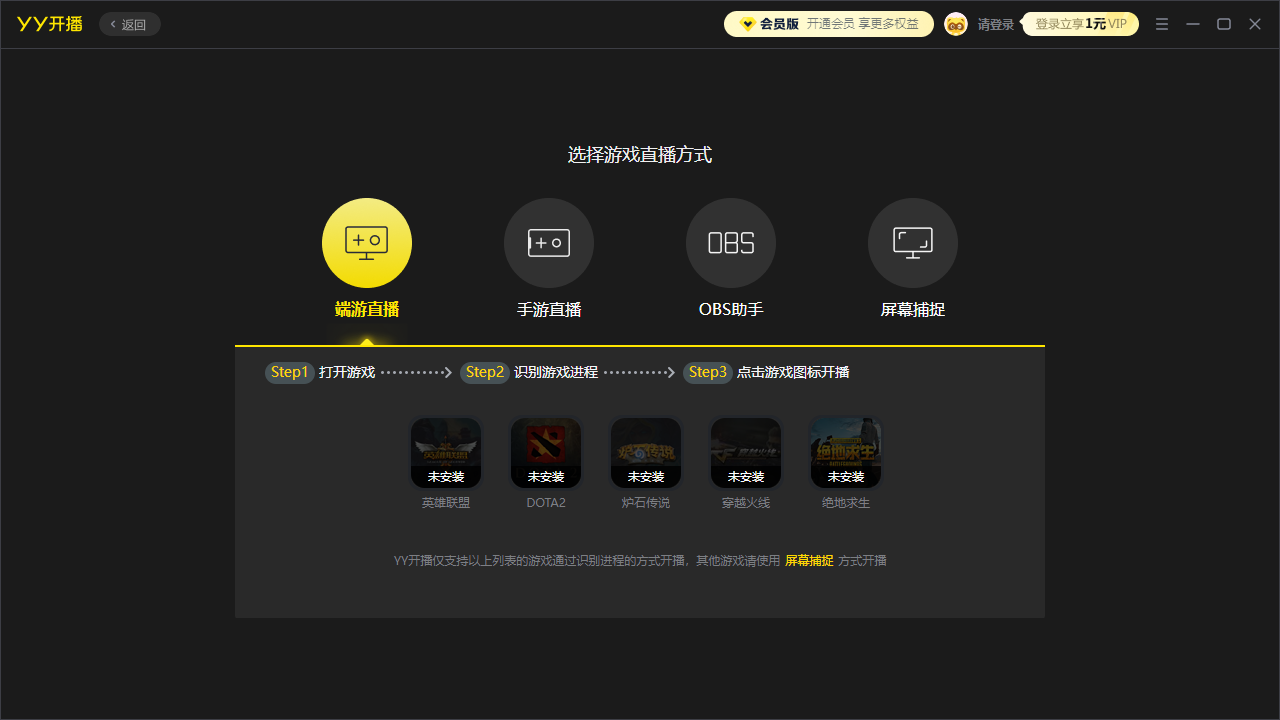The width and height of the screenshot is (1280, 720).
Task: Click the YY开播 logo
Action: tap(50, 24)
